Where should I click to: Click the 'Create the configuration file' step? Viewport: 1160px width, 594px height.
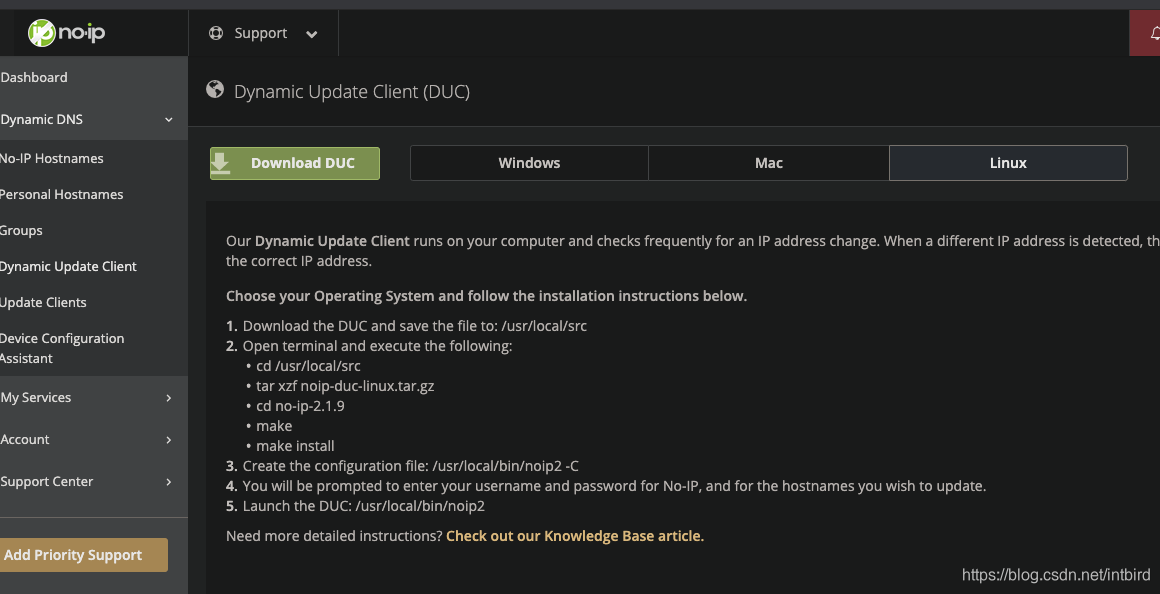coord(411,465)
